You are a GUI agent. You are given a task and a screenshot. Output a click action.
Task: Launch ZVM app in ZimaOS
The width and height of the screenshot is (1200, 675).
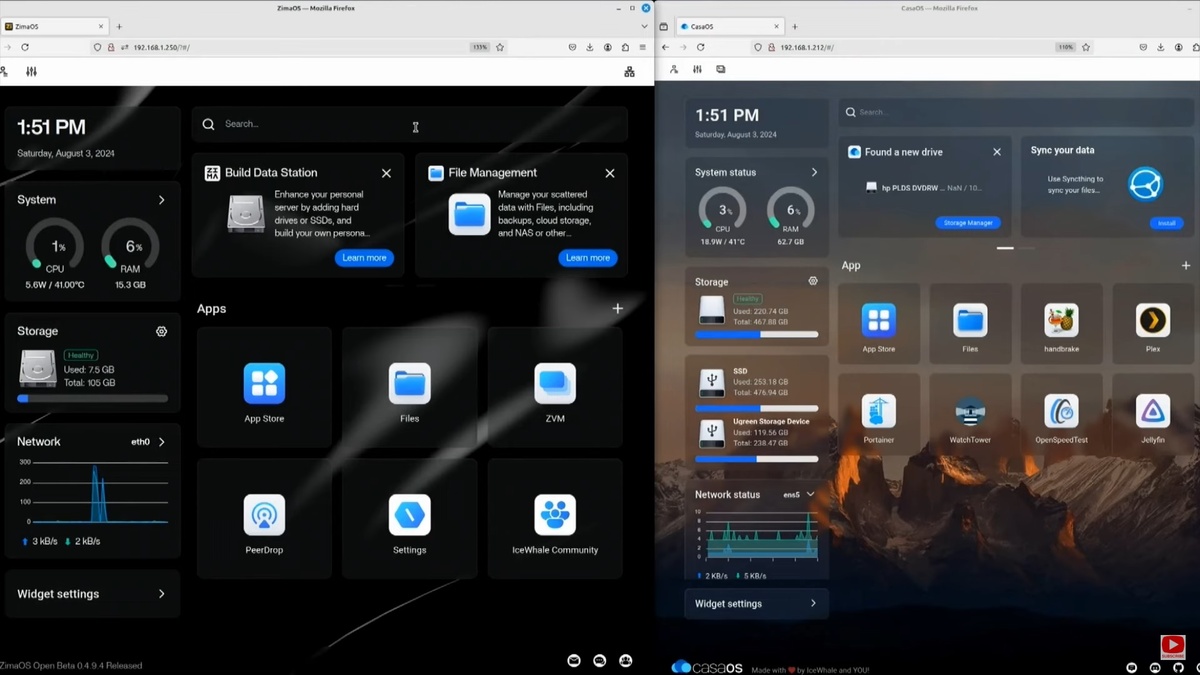click(555, 386)
